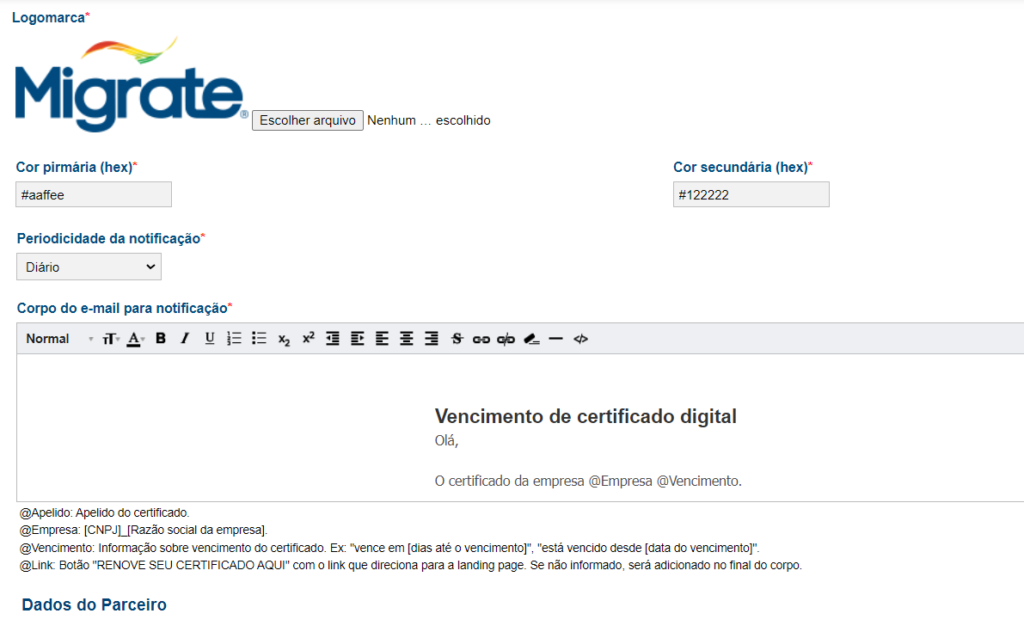This screenshot has height=638, width=1024.
Task: Toggle underline formatting
Action: coord(210,338)
